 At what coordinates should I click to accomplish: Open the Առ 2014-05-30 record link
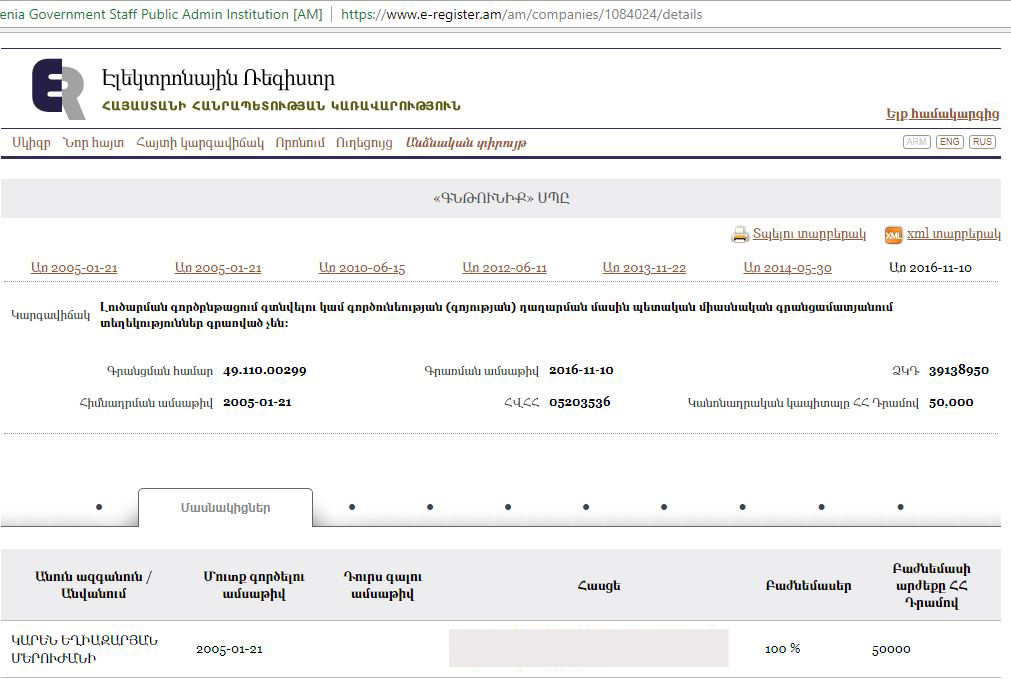(x=787, y=268)
